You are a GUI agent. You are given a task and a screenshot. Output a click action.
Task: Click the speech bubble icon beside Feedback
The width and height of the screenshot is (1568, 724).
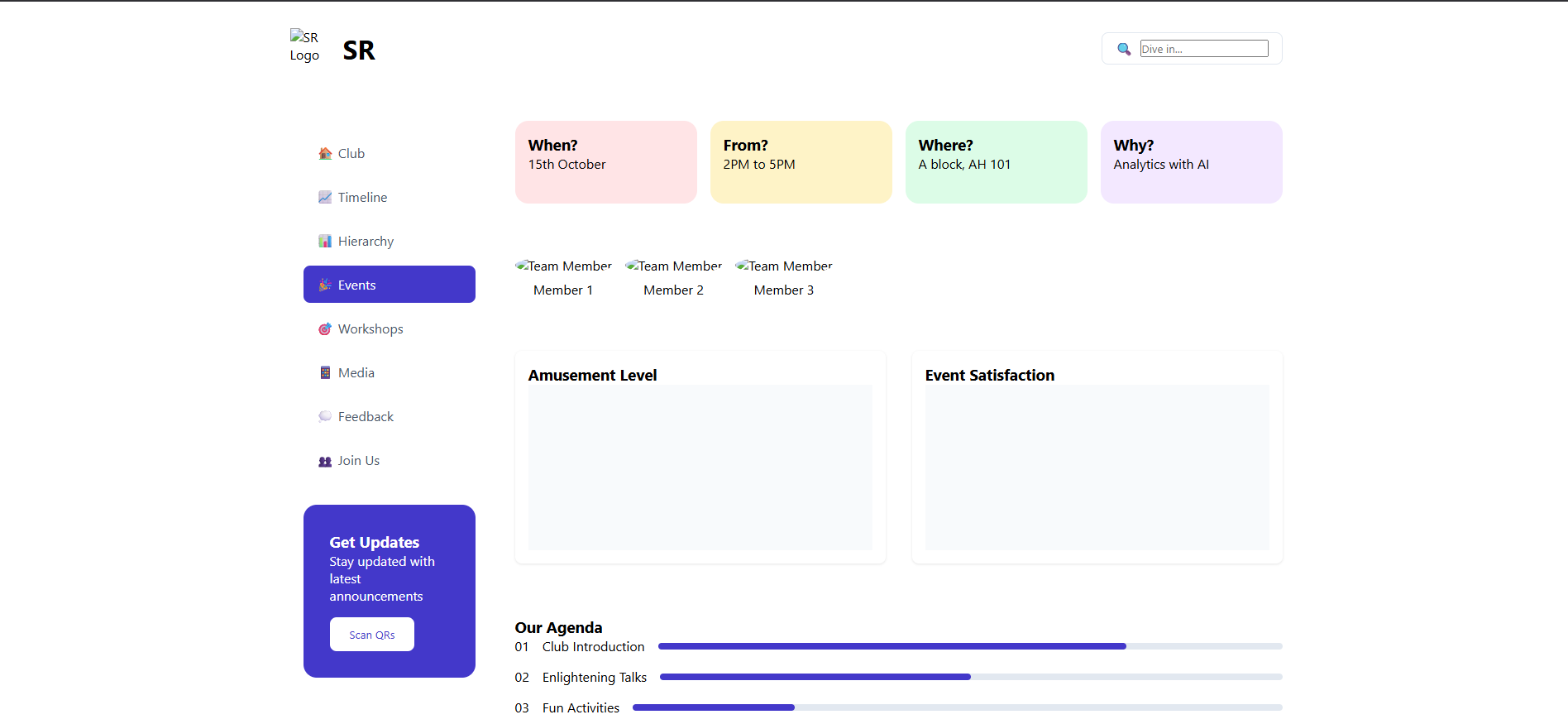point(325,417)
